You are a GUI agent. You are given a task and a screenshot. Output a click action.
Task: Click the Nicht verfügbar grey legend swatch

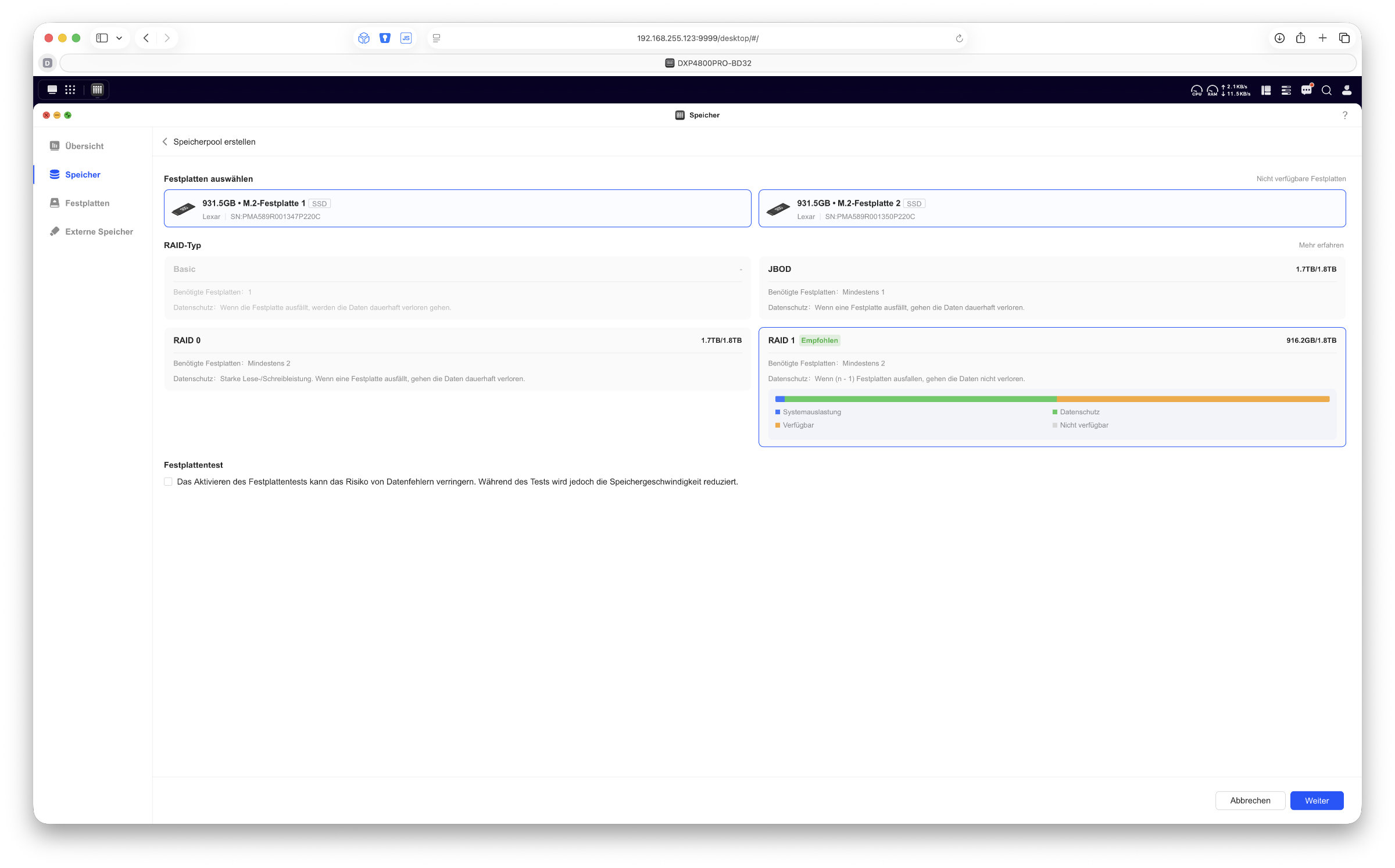pyautogui.click(x=1054, y=425)
